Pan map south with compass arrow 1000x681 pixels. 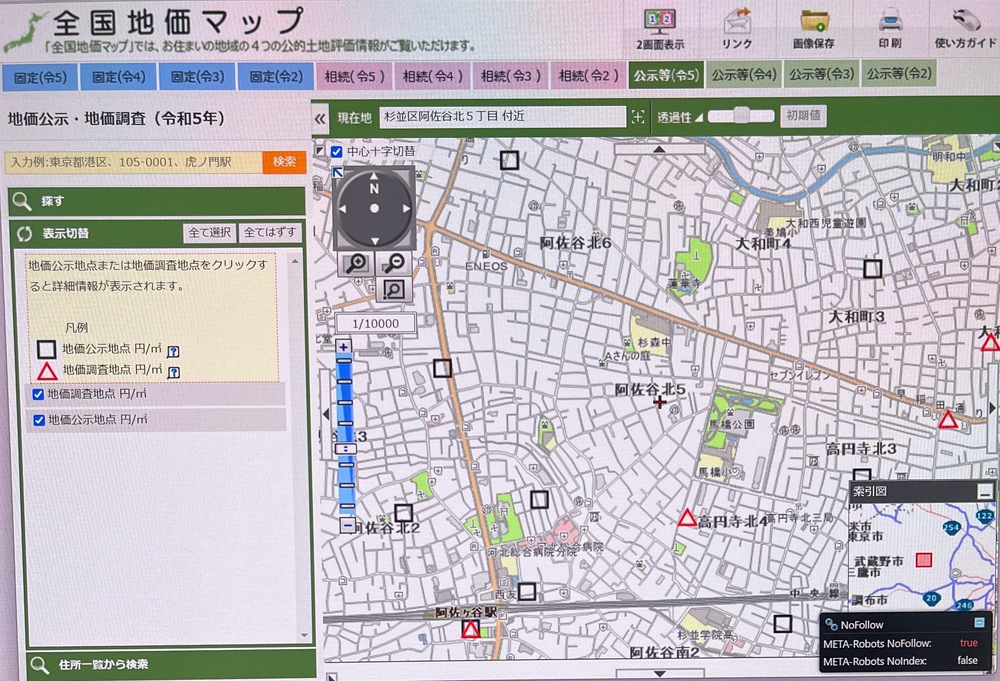[x=374, y=240]
